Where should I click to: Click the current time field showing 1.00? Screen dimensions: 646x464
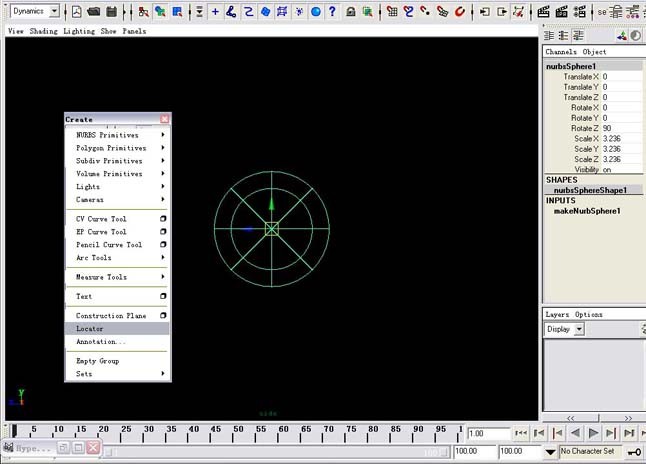tap(488, 434)
